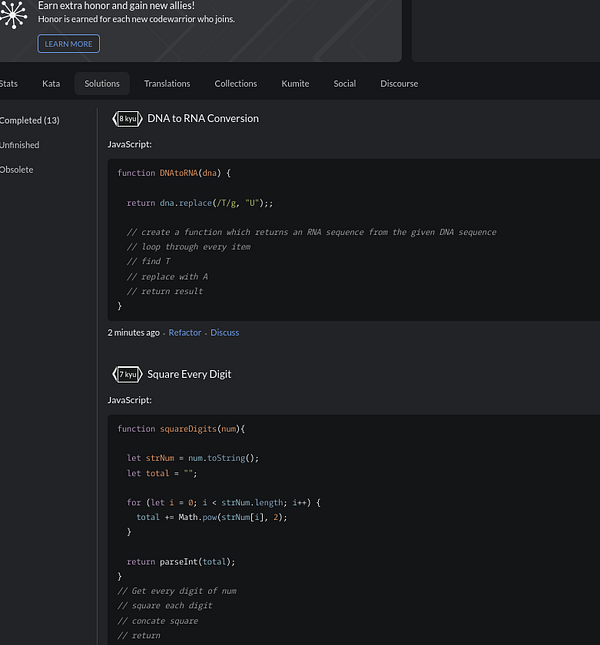Click the 8 kyu rank badge
This screenshot has height=645, width=600.
point(126,119)
